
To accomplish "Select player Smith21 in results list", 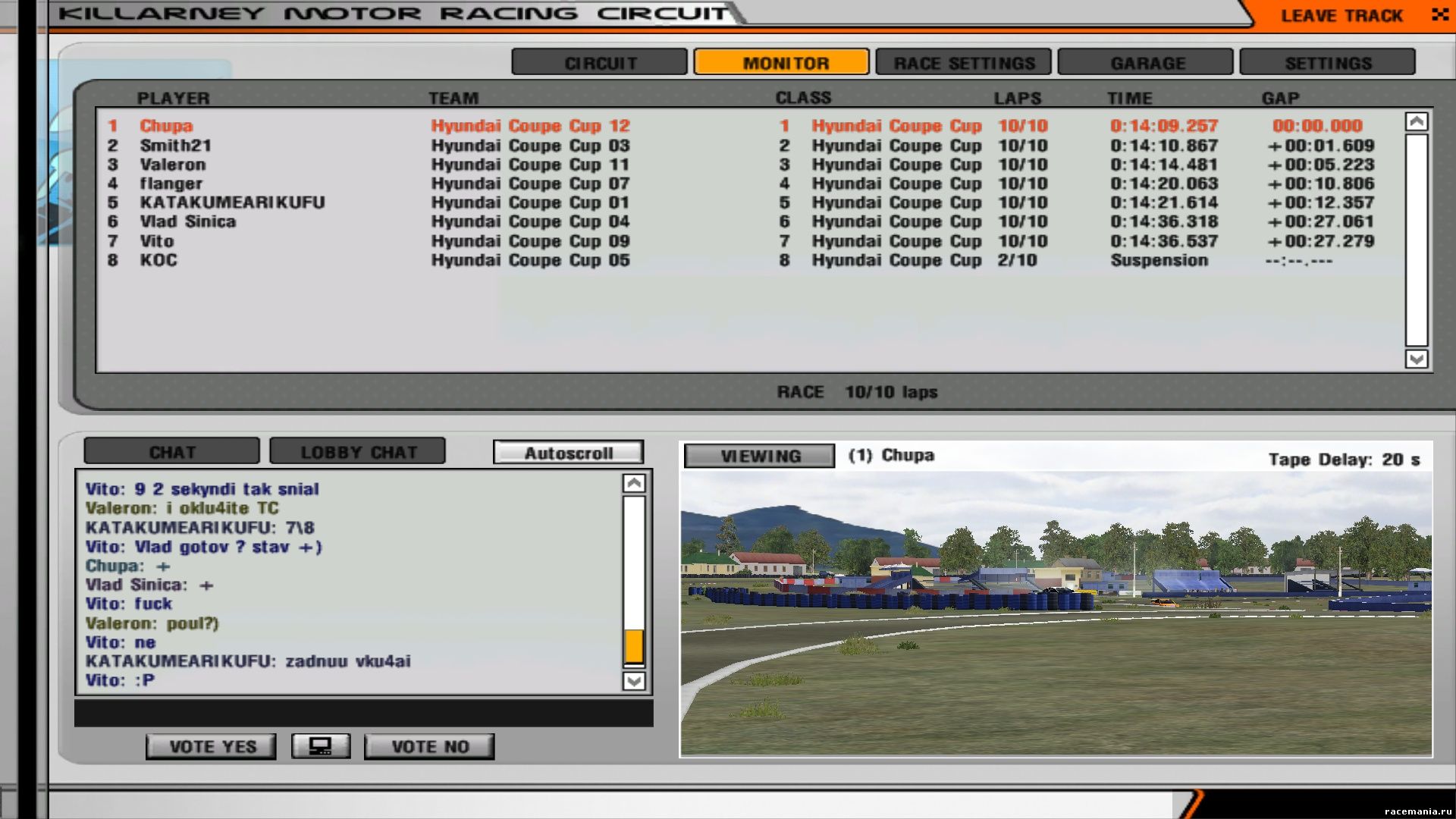I will [175, 146].
